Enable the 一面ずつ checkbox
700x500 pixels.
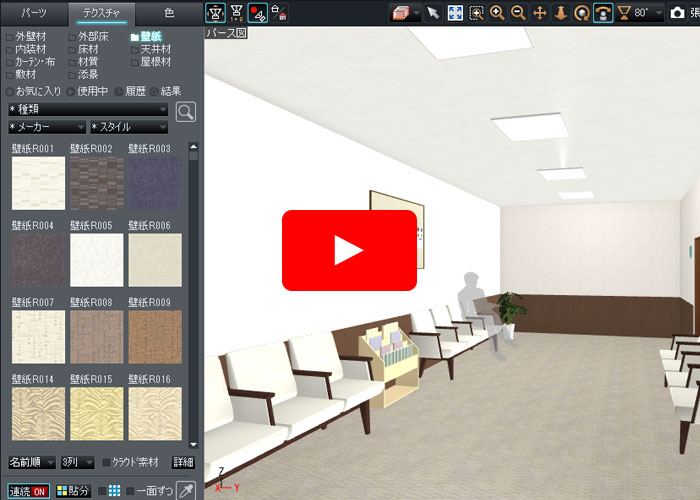(x=130, y=491)
